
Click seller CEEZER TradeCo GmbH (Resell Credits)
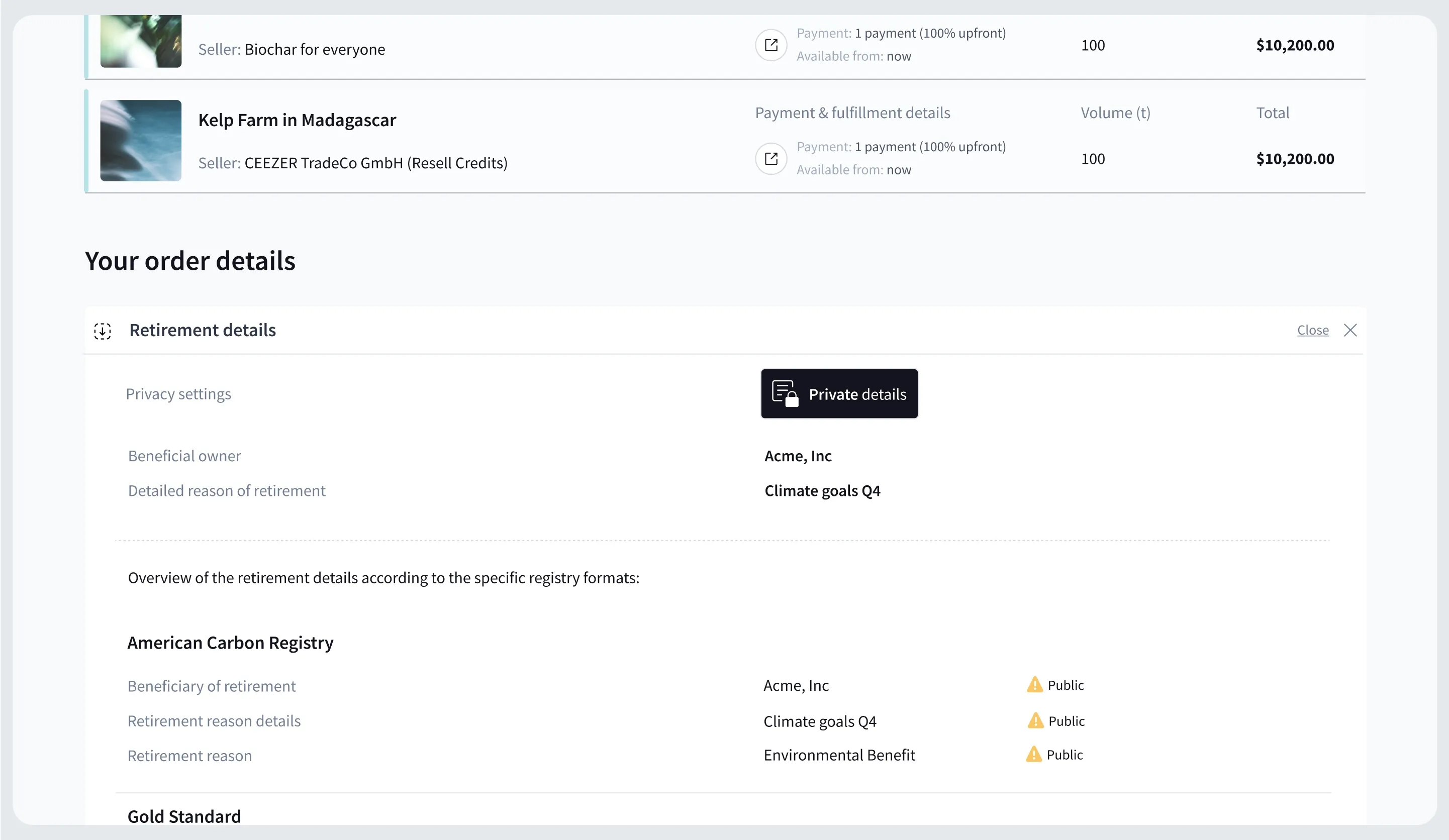[376, 163]
